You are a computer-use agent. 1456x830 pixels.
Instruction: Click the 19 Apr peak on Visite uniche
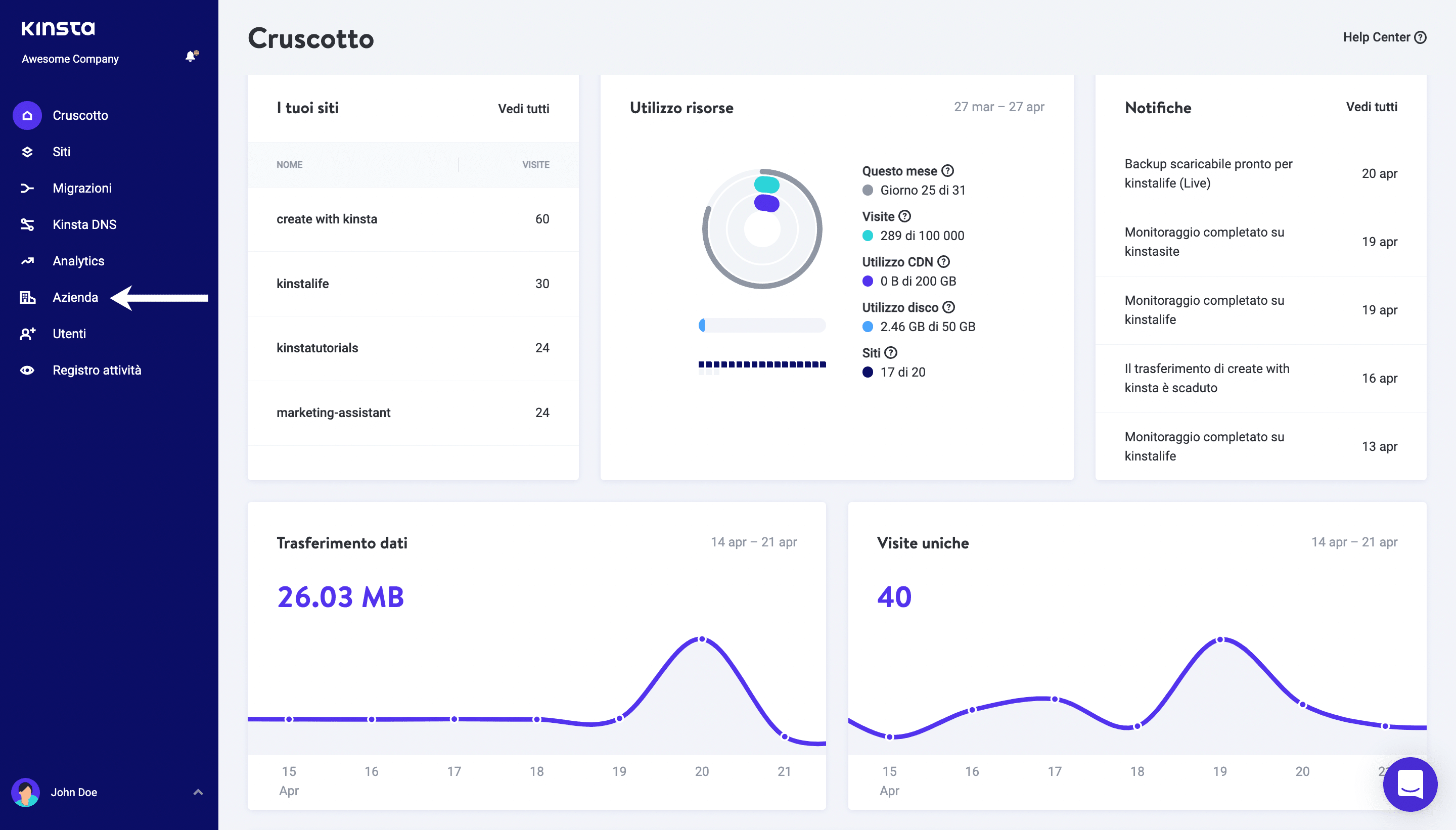click(x=1220, y=639)
